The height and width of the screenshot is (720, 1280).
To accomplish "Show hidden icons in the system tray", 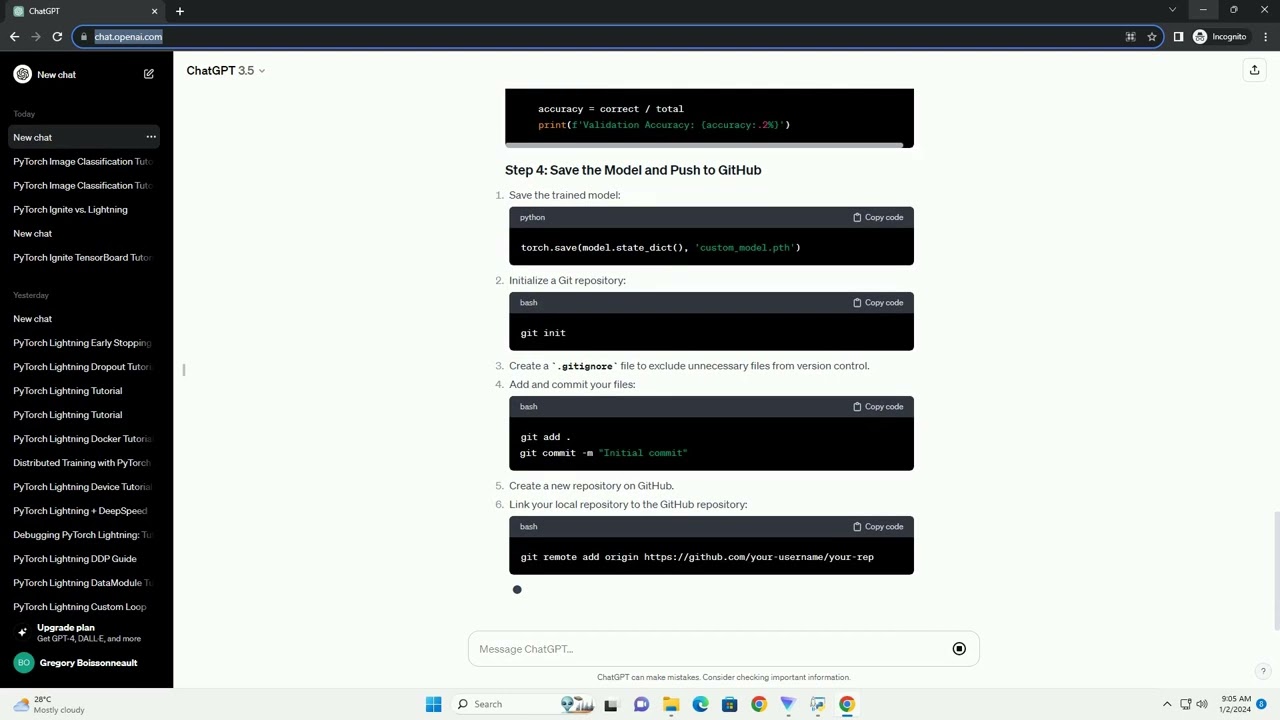I will tap(1166, 704).
